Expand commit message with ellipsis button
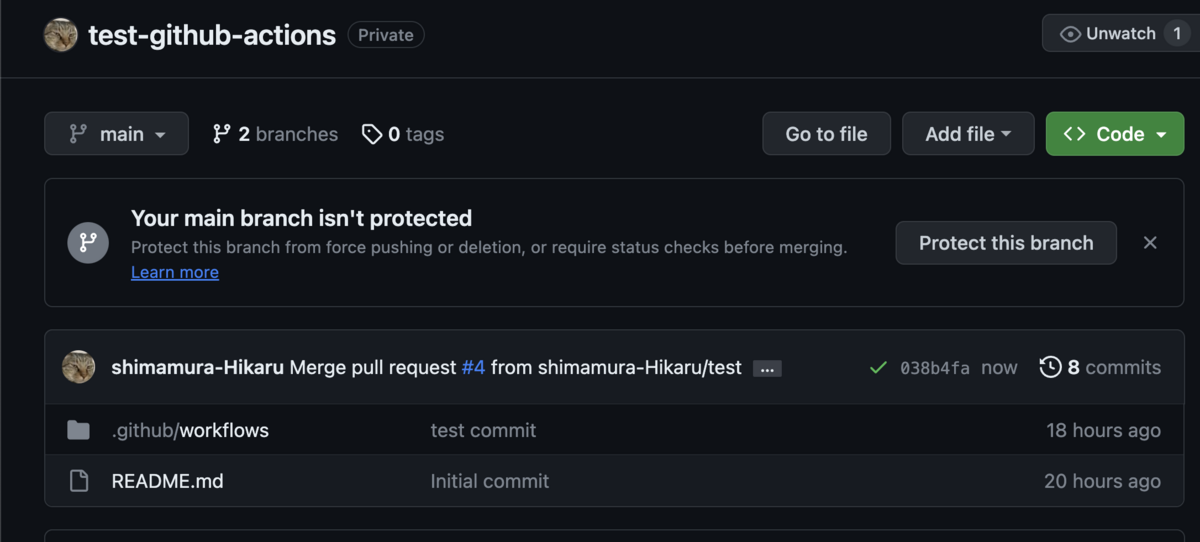The height and width of the screenshot is (542, 1200). (767, 368)
